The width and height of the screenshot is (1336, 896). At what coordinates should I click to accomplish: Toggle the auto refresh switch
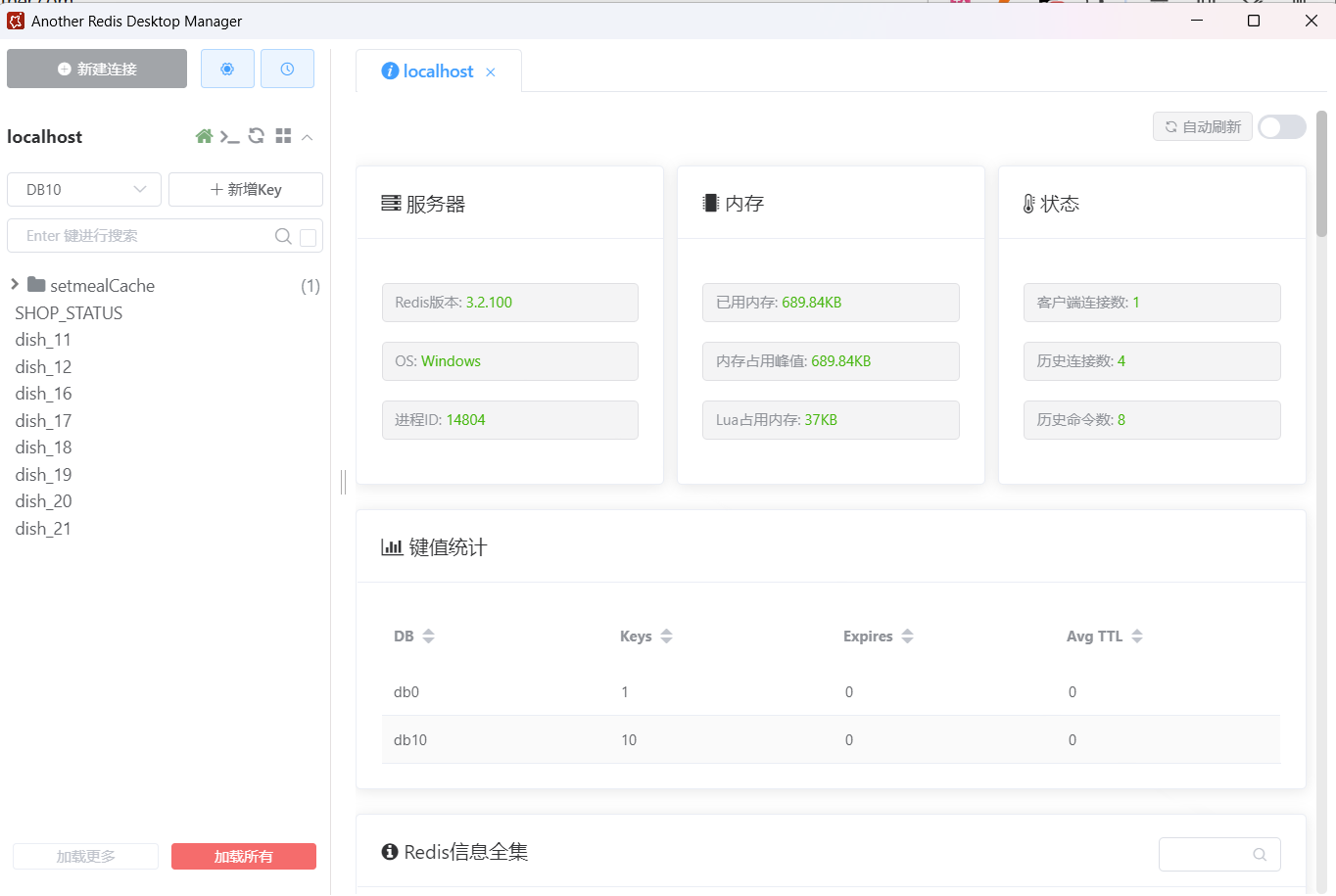[x=1282, y=126]
